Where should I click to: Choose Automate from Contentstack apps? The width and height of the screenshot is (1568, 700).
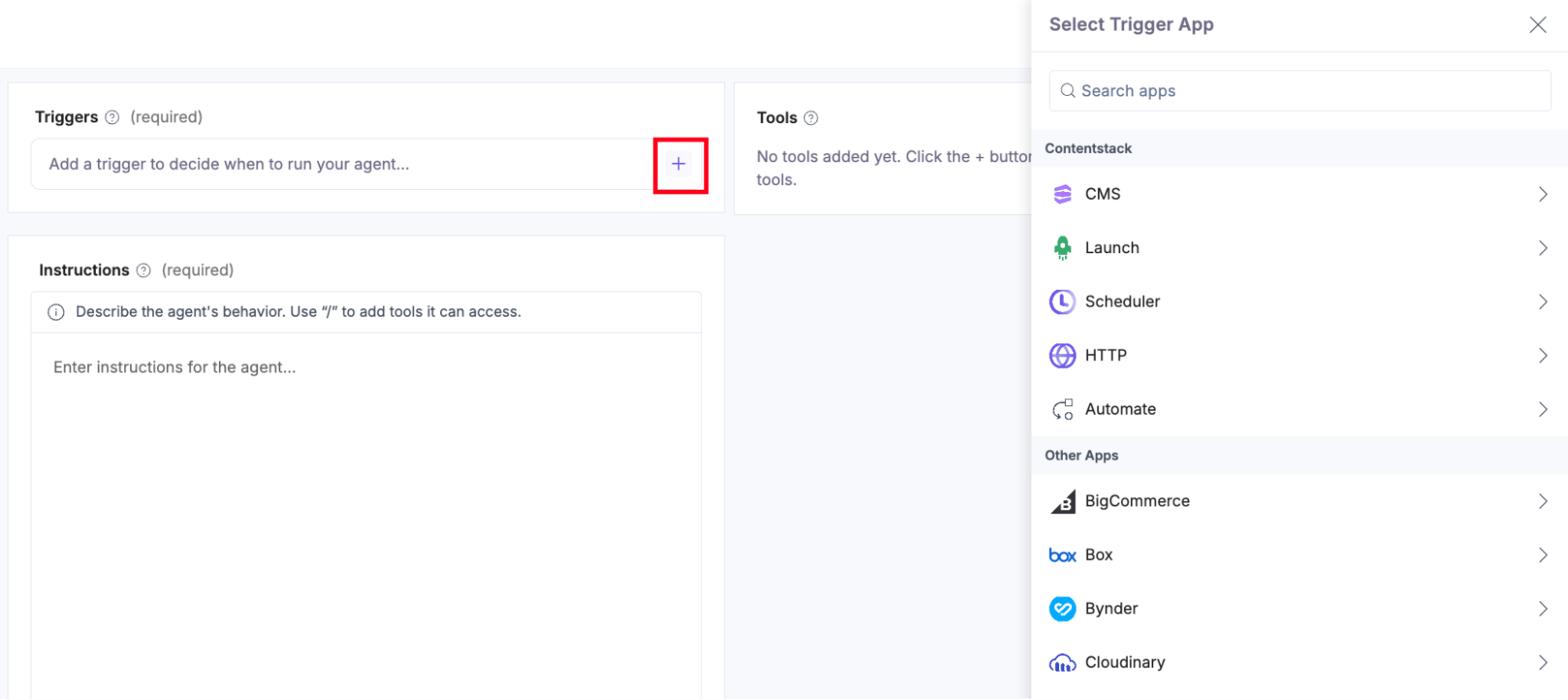pos(1300,409)
